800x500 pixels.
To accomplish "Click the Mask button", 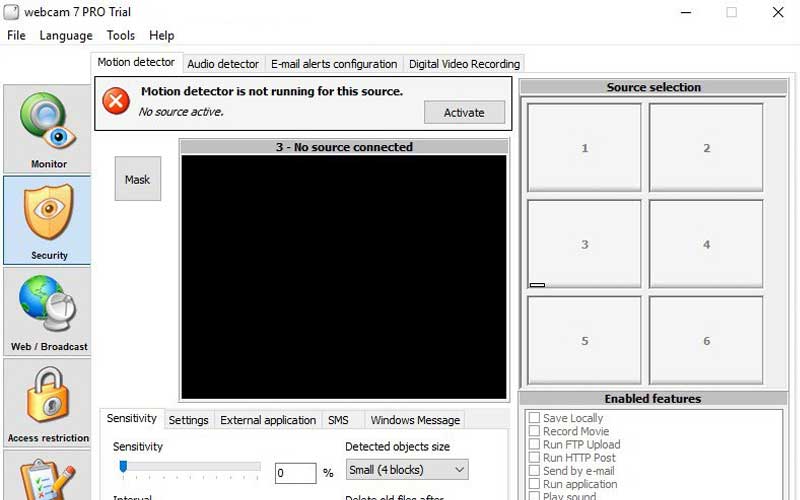I will click(x=138, y=179).
